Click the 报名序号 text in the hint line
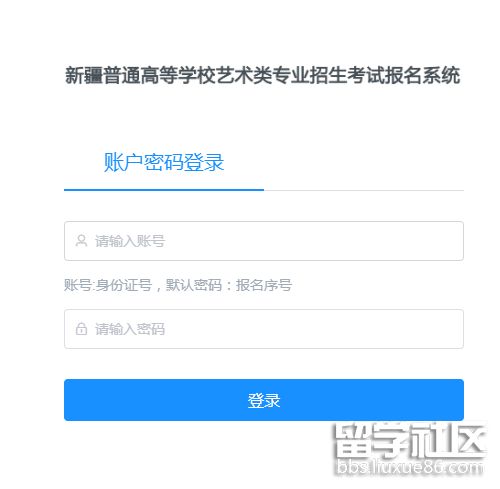 pos(264,285)
